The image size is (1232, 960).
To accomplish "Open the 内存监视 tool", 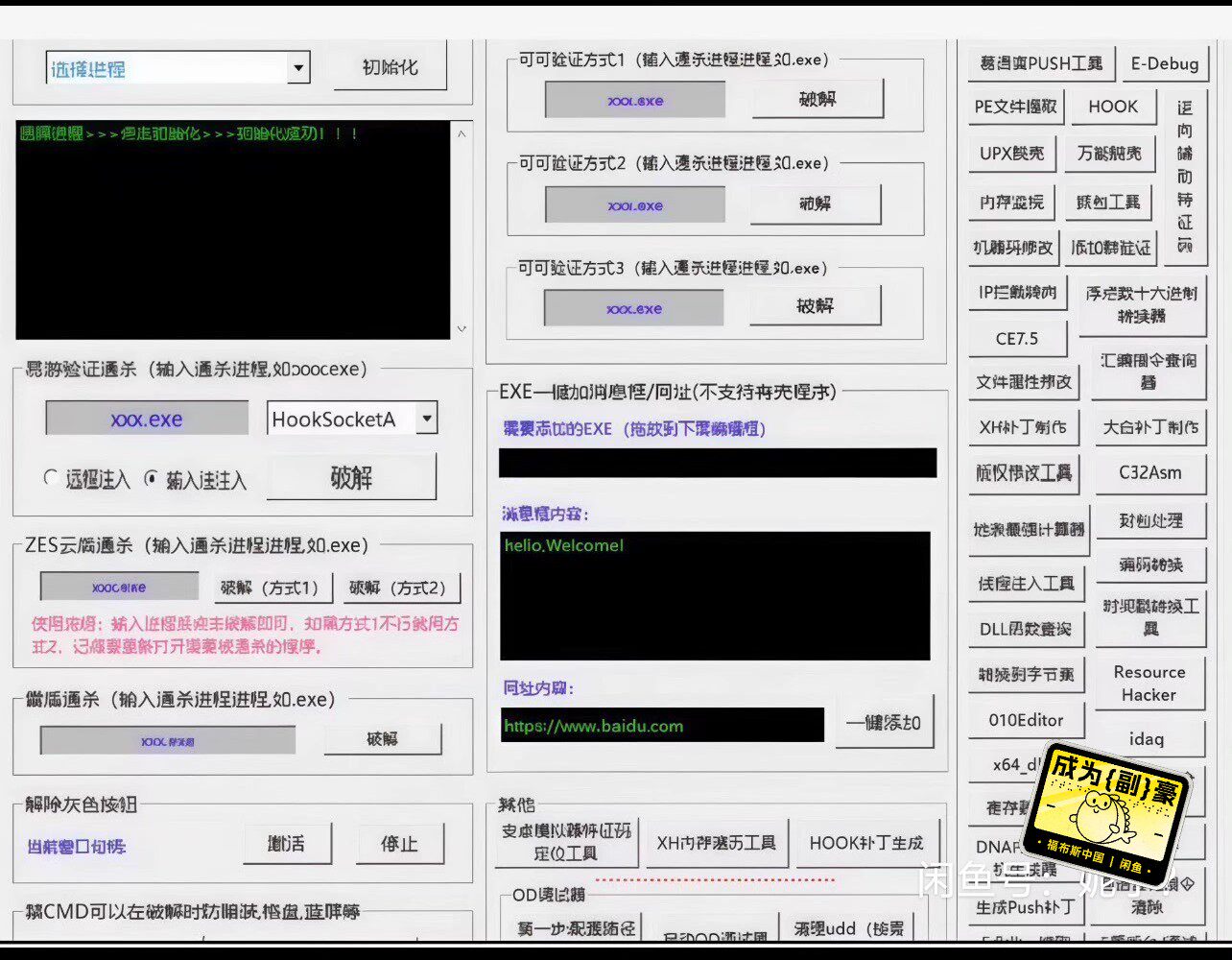I will click(1011, 202).
